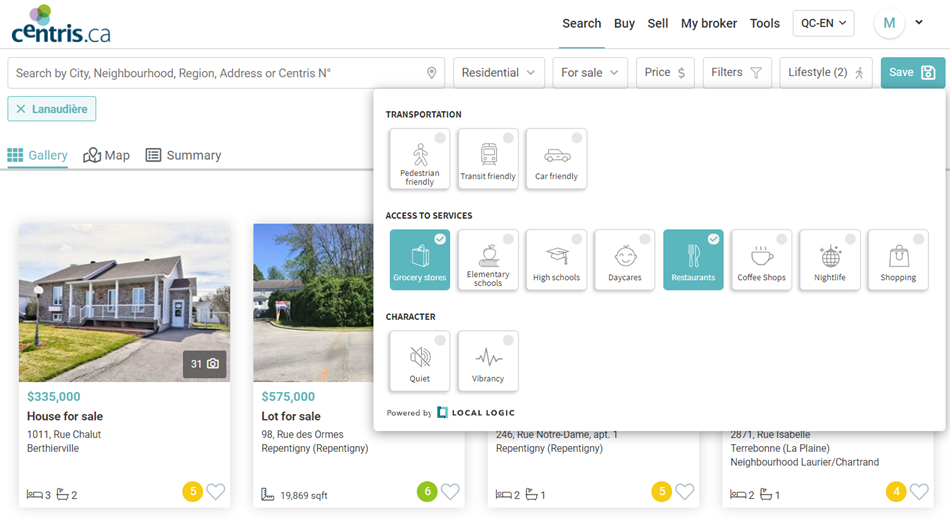
Task: Switch to the Gallery view tab
Action: pos(38,155)
